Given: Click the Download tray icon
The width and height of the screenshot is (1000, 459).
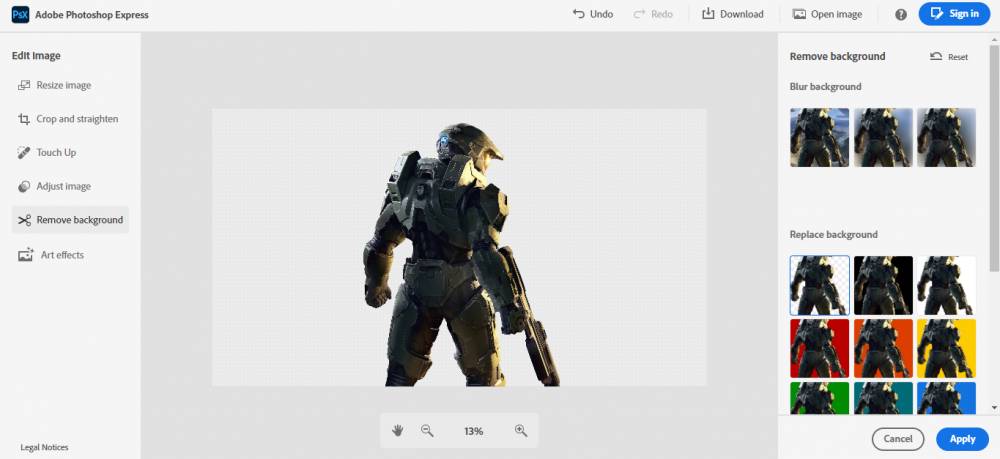Looking at the screenshot, I should [708, 13].
